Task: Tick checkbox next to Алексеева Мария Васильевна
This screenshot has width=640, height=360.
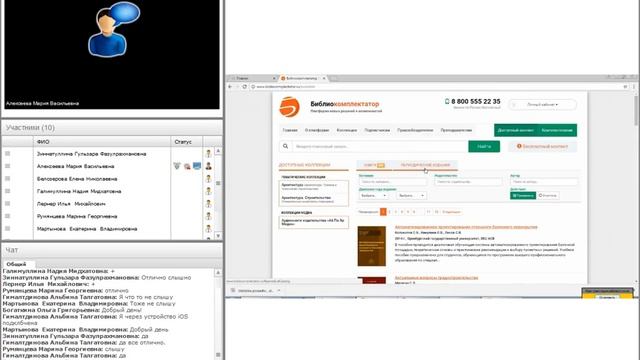Action: click(x=7, y=166)
